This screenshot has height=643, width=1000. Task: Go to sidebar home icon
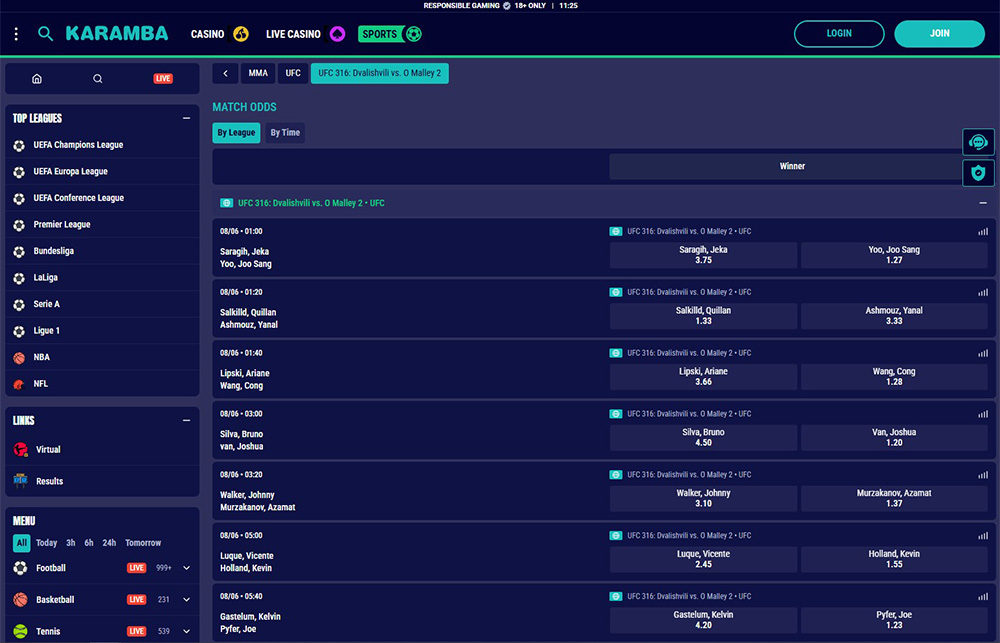point(37,78)
